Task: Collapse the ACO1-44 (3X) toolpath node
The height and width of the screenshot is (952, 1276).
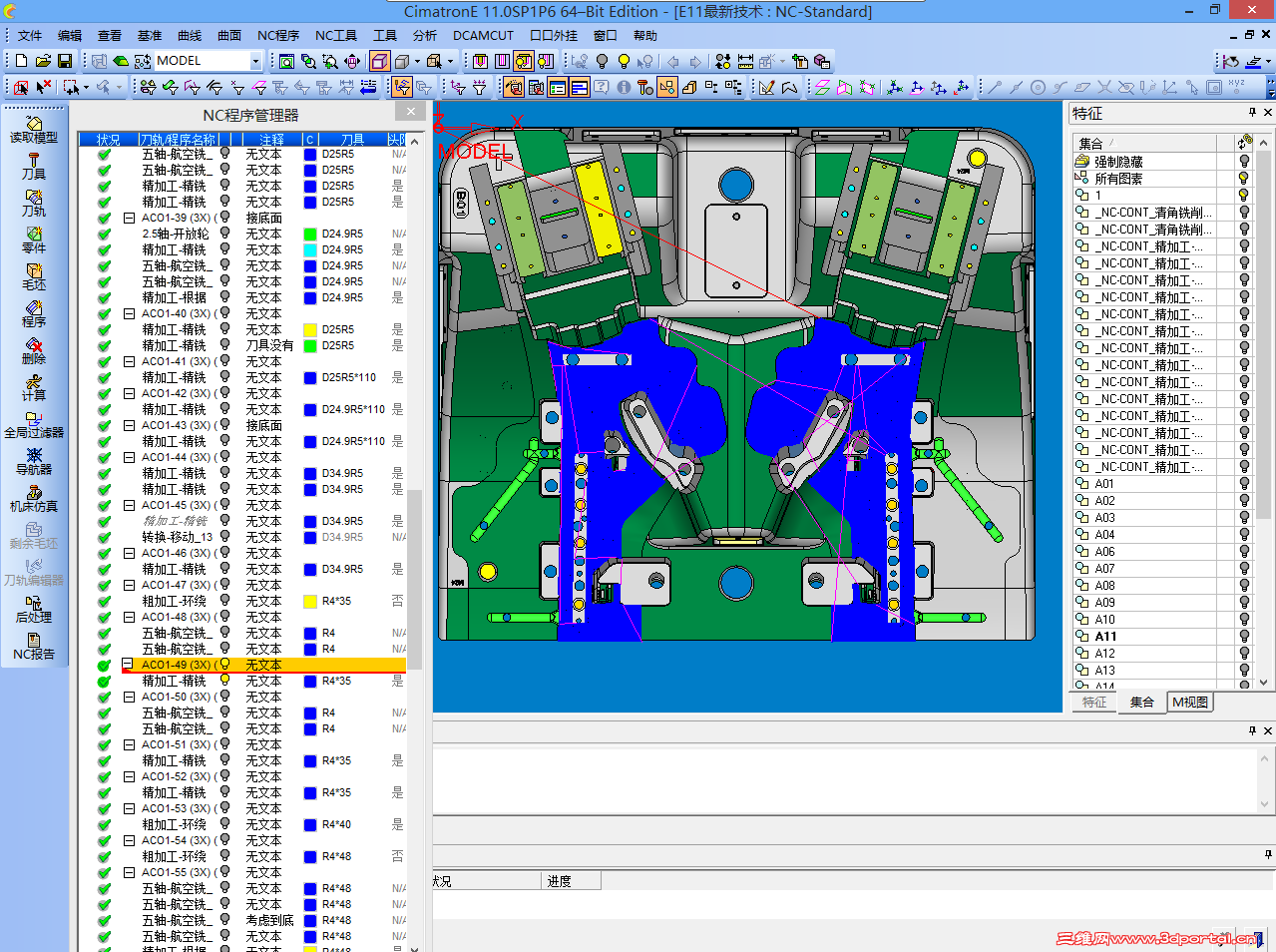Action: click(129, 457)
